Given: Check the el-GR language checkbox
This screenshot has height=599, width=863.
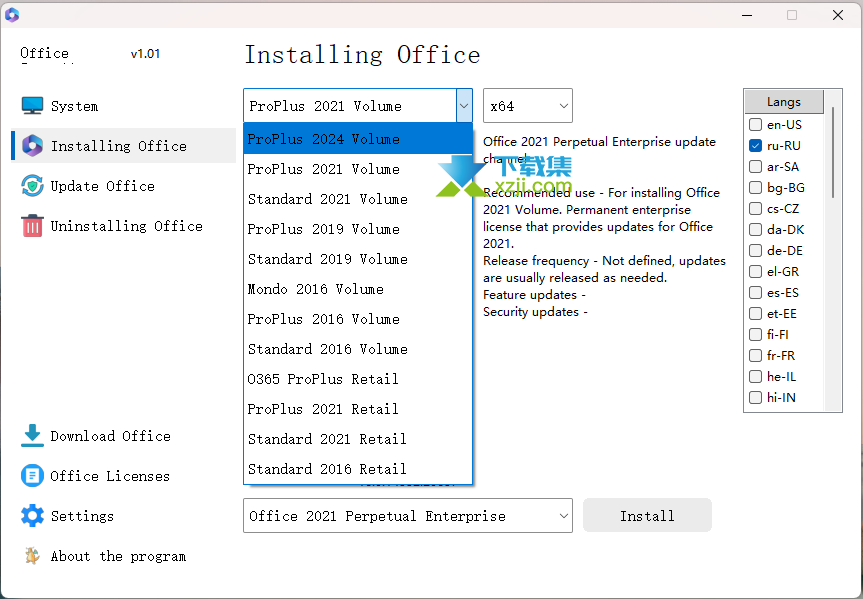Looking at the screenshot, I should pos(756,271).
